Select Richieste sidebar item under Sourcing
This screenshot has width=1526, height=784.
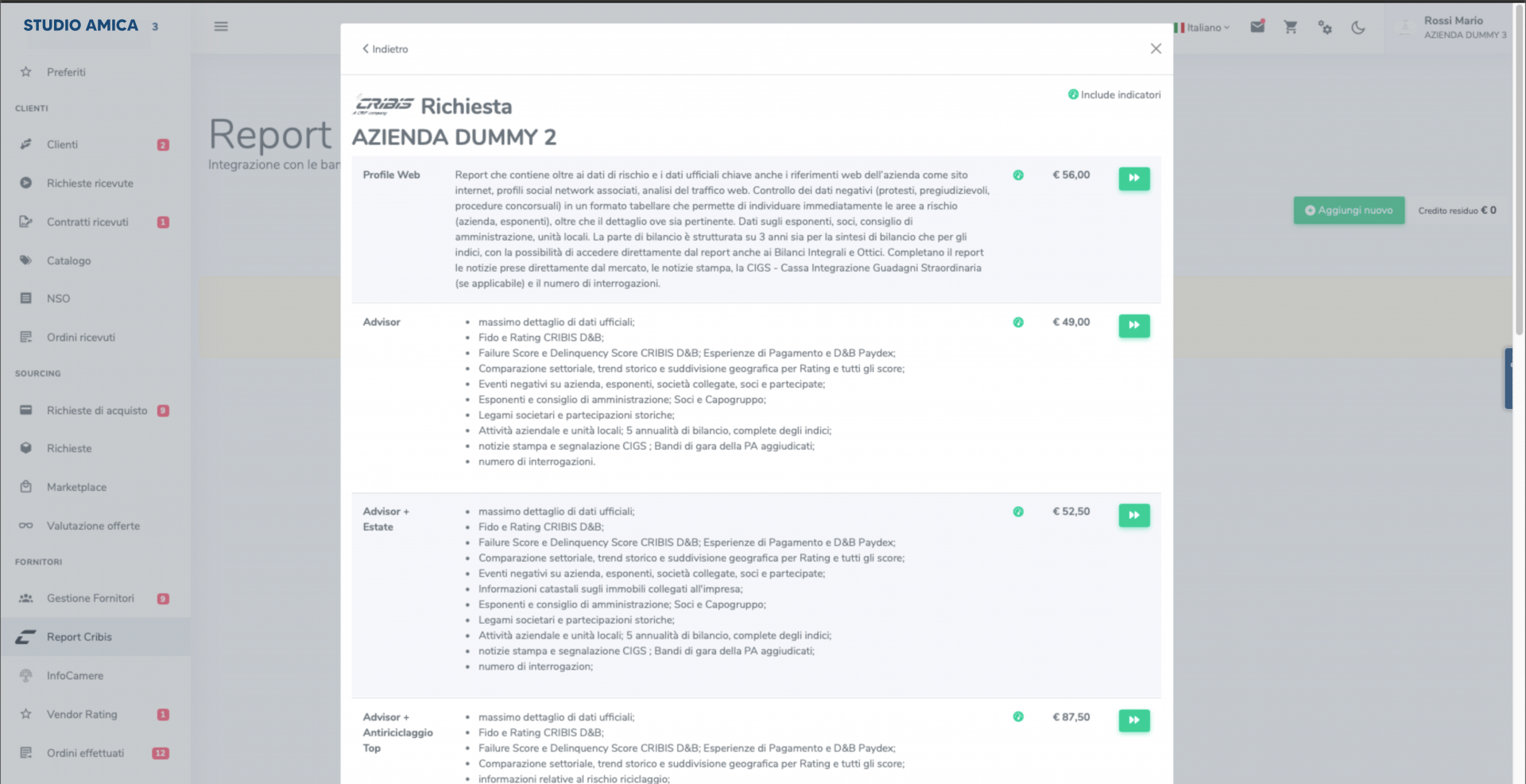[x=95, y=449]
